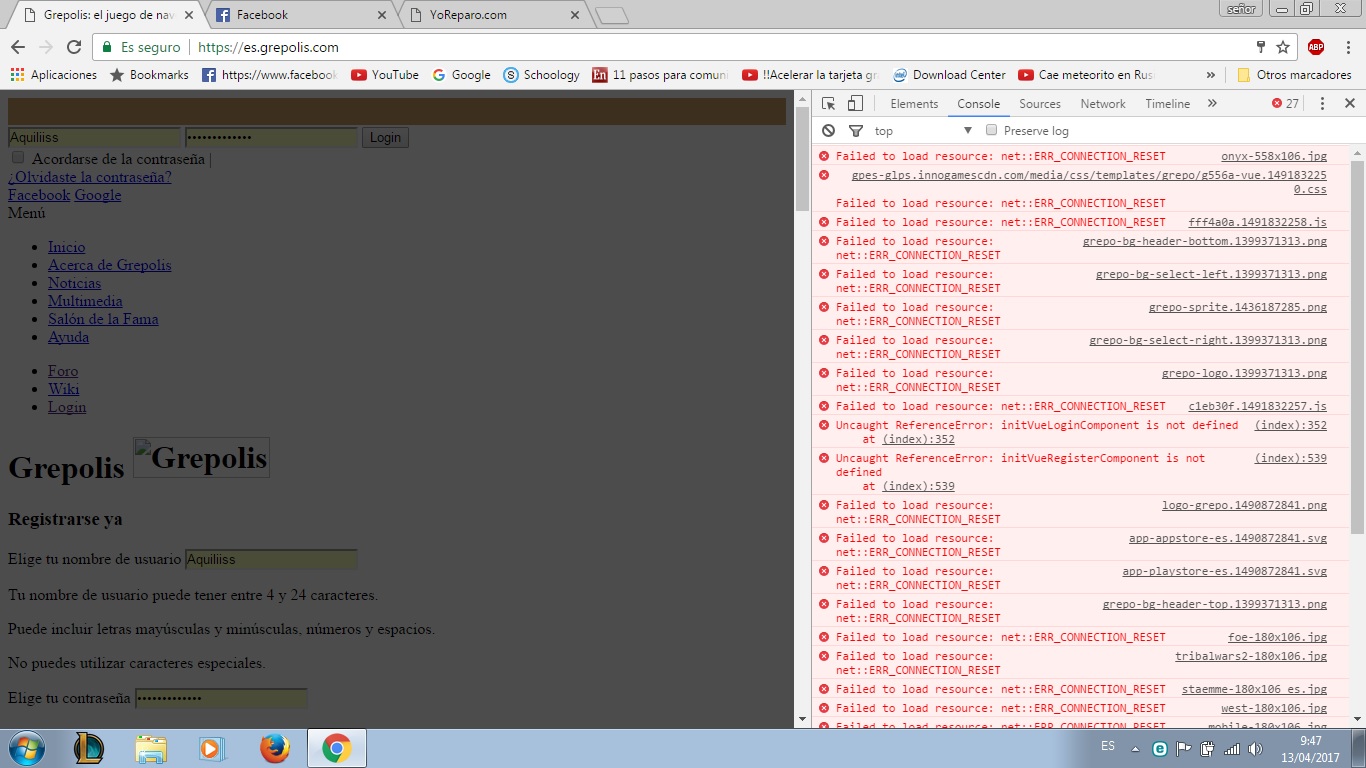Open the Otros marcadores folder
1366x768 pixels.
click(x=1294, y=75)
